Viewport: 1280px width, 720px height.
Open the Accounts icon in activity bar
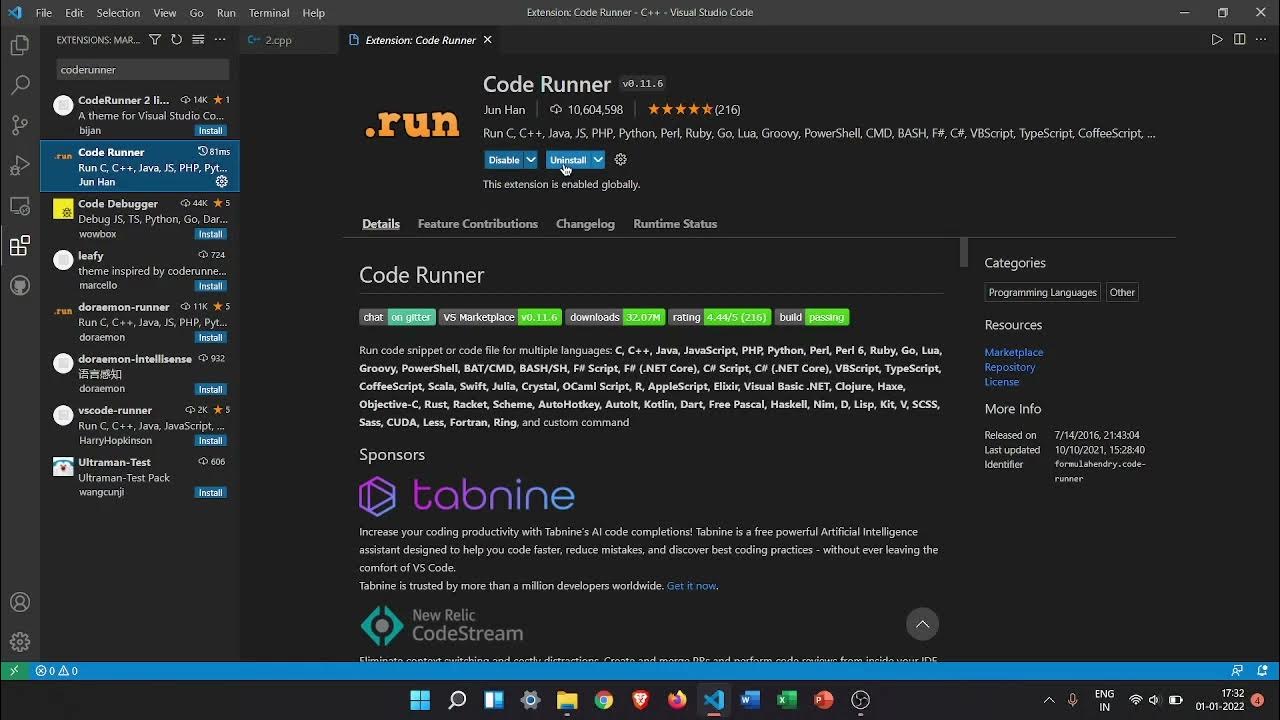[x=20, y=602]
